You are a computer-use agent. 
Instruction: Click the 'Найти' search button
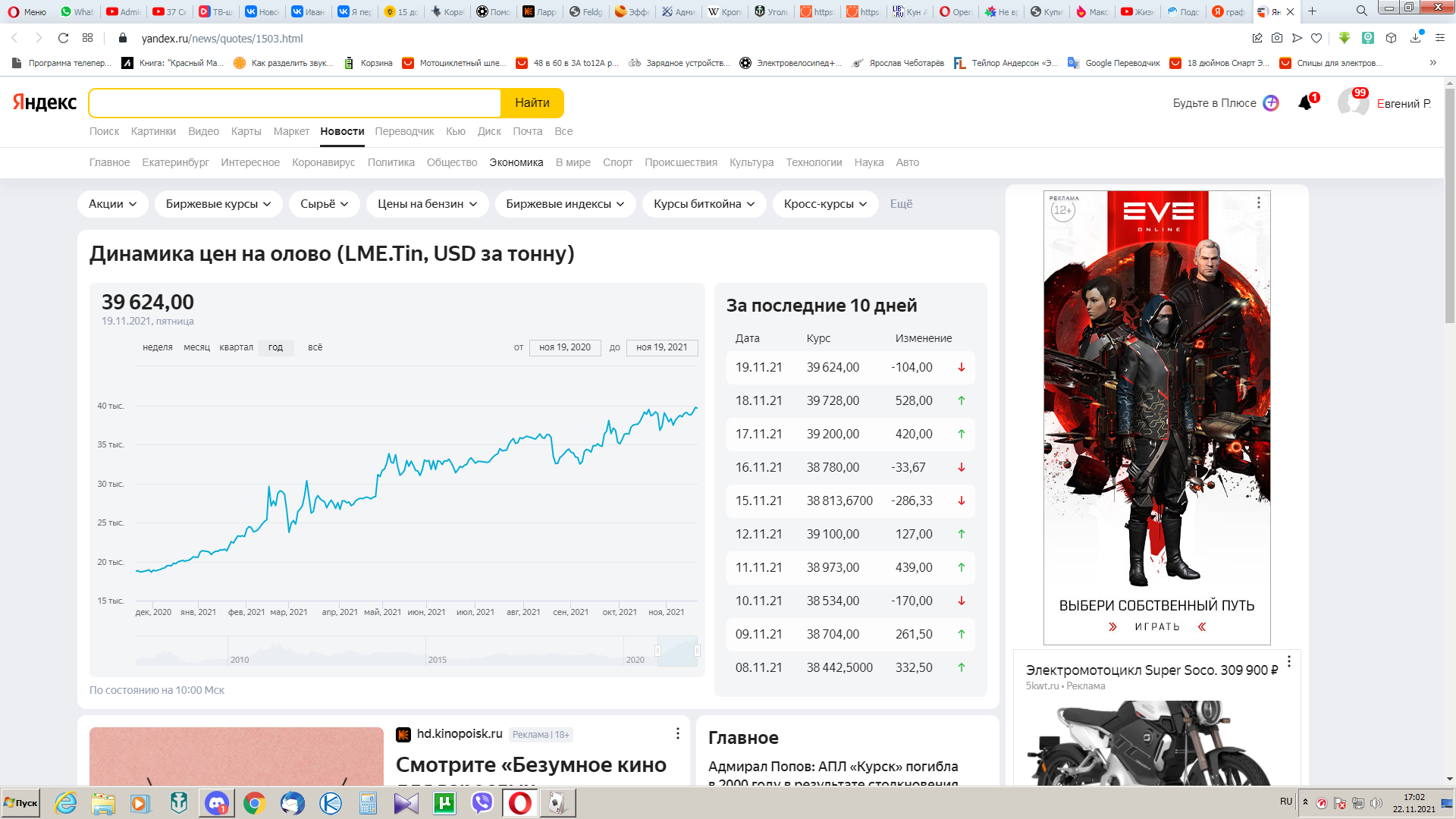click(x=532, y=103)
